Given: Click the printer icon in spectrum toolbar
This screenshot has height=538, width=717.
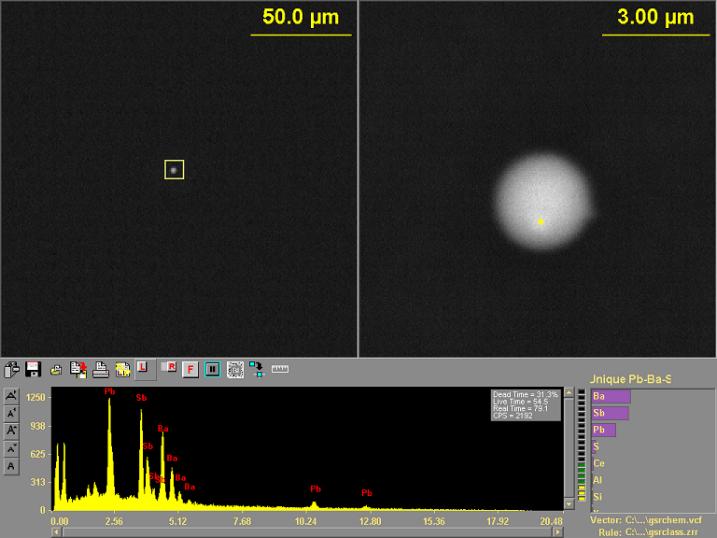Looking at the screenshot, I should tap(101, 369).
